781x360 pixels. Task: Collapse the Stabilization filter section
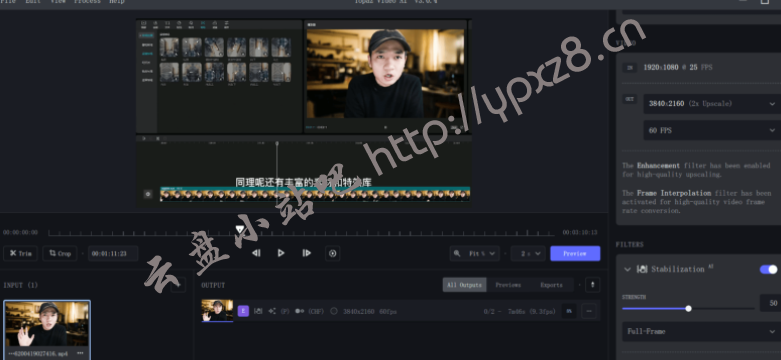[x=628, y=269]
